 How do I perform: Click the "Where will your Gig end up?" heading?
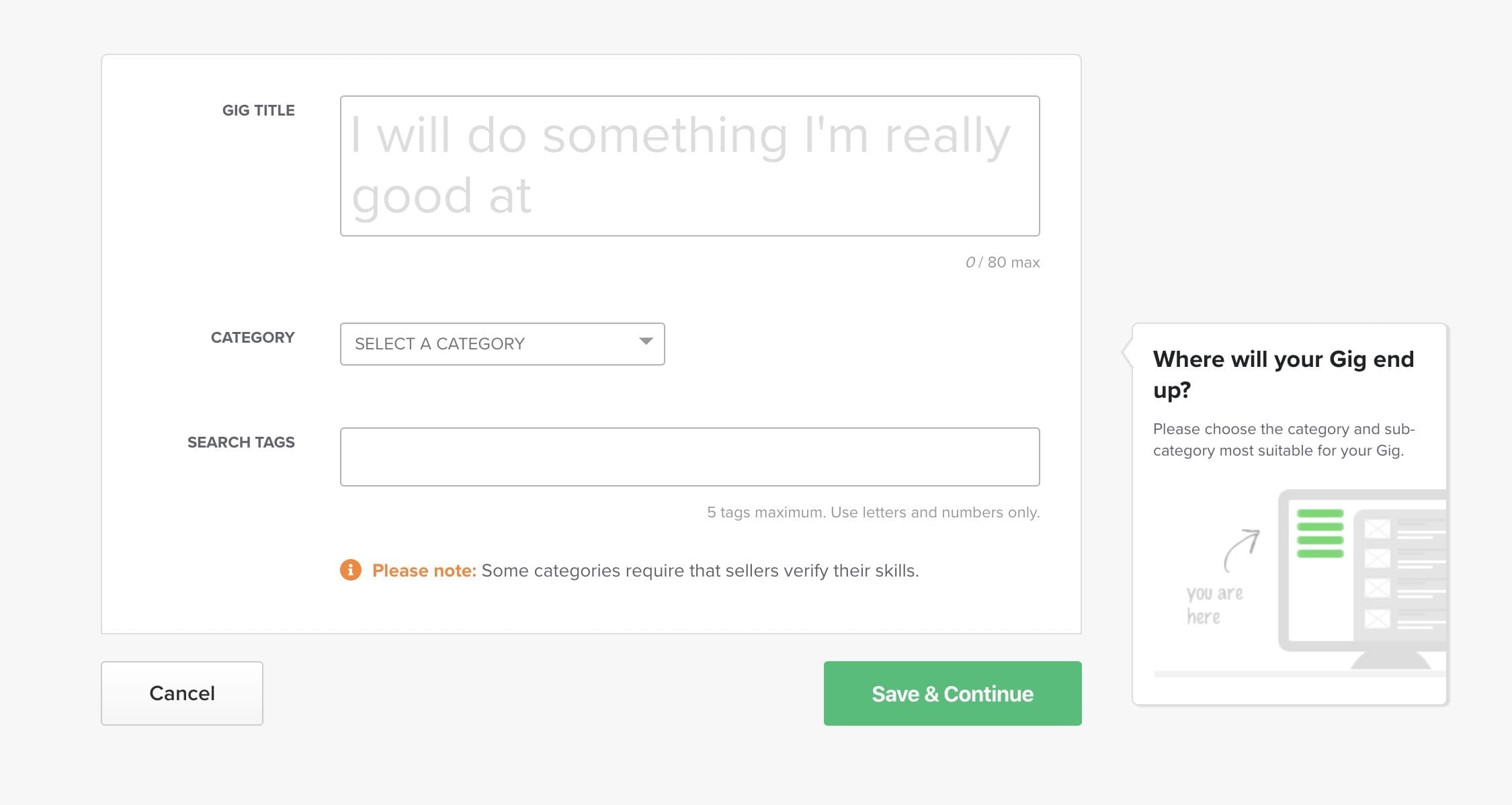1283,374
